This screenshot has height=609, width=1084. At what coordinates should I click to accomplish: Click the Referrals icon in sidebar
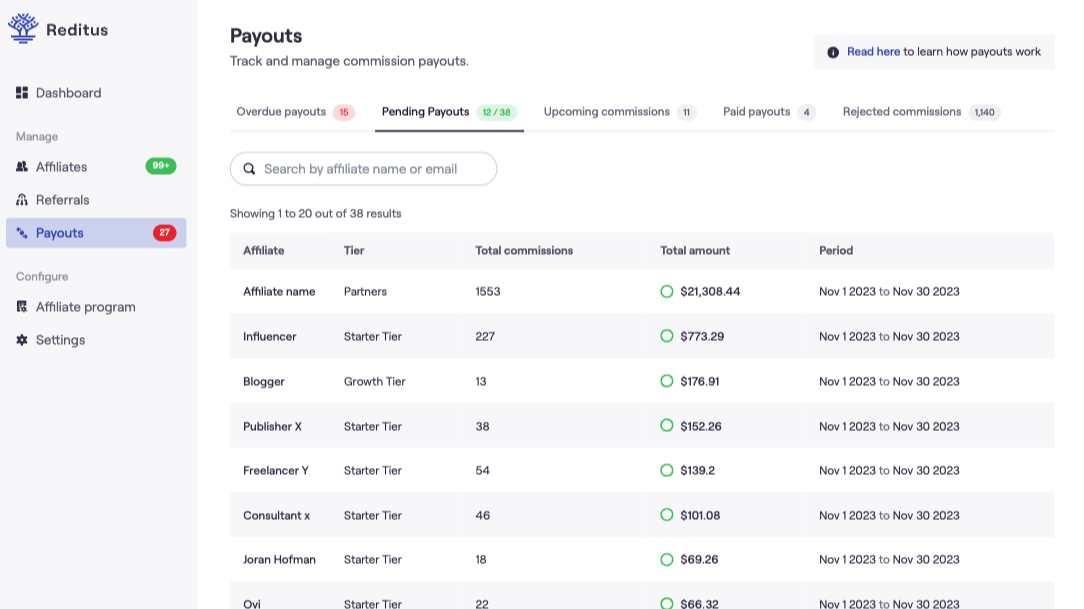pyautogui.click(x=22, y=200)
